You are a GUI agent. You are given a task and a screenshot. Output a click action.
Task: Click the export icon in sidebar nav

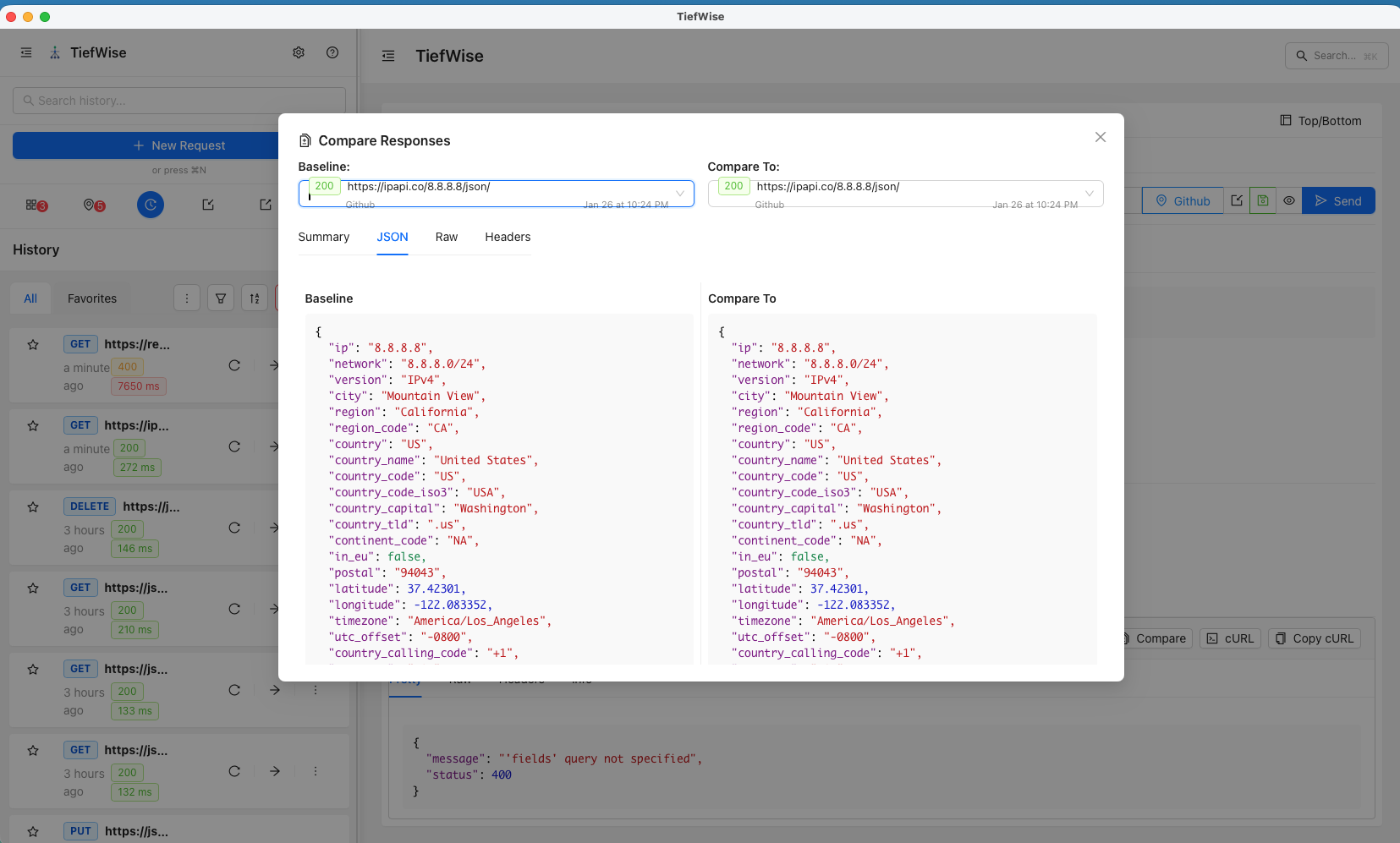tap(266, 205)
